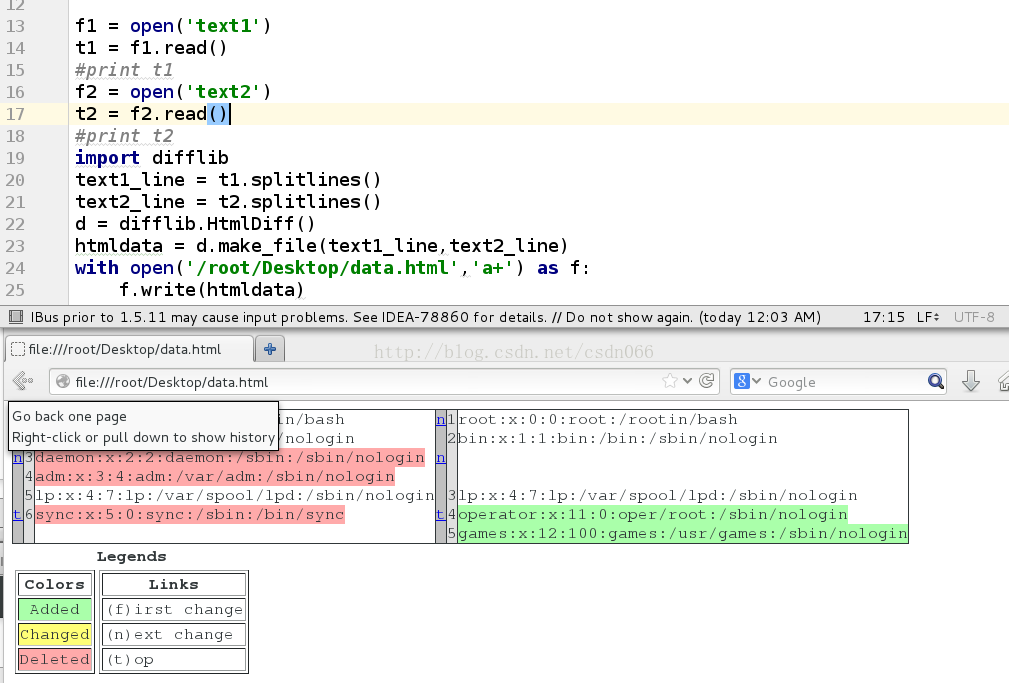Open a new browser tab with plus button

pyautogui.click(x=270, y=349)
